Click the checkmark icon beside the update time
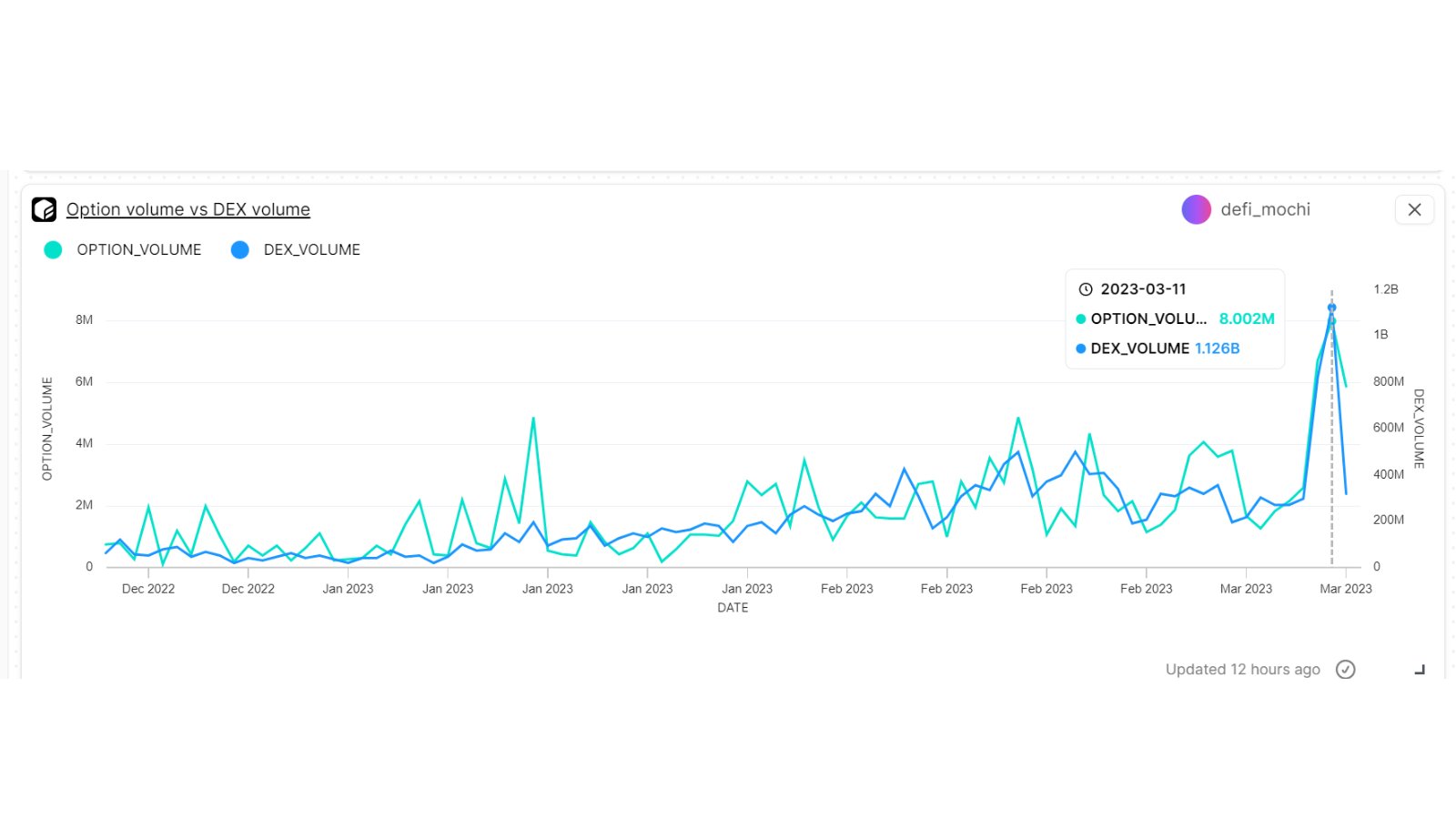This screenshot has width=1456, height=819. click(x=1345, y=670)
